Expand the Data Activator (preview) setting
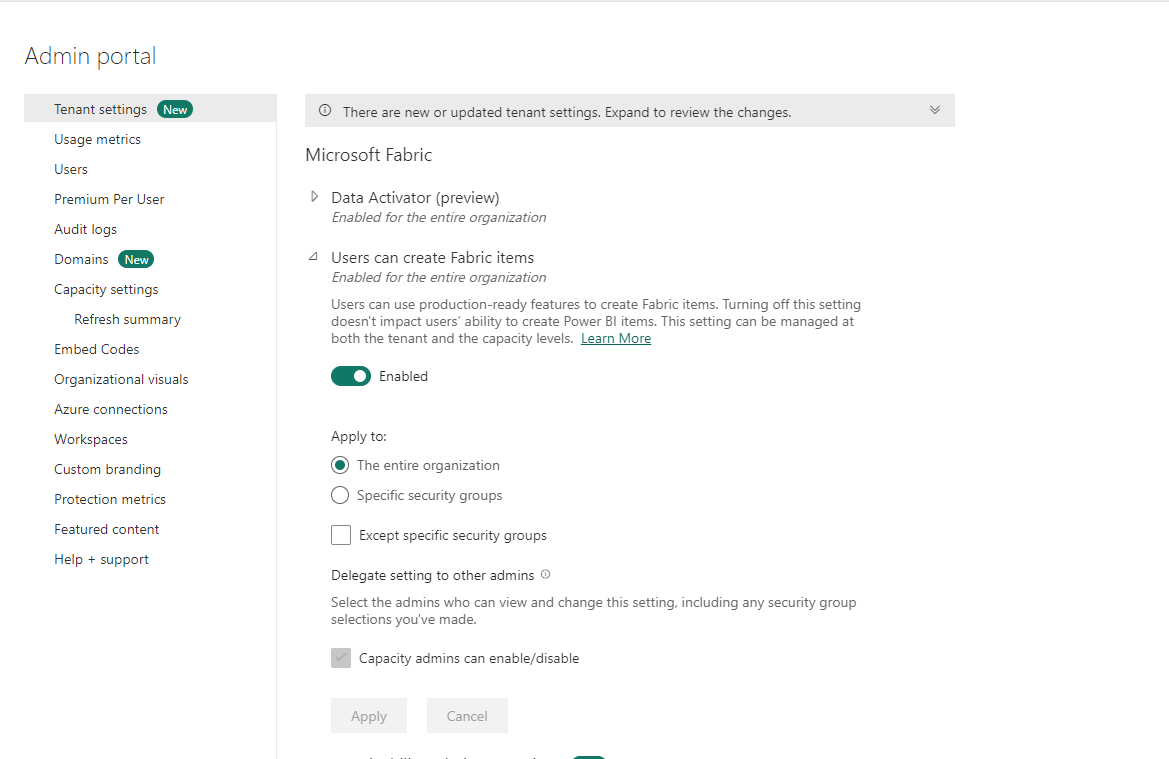Screen dimensions: 1169x759 [314, 197]
